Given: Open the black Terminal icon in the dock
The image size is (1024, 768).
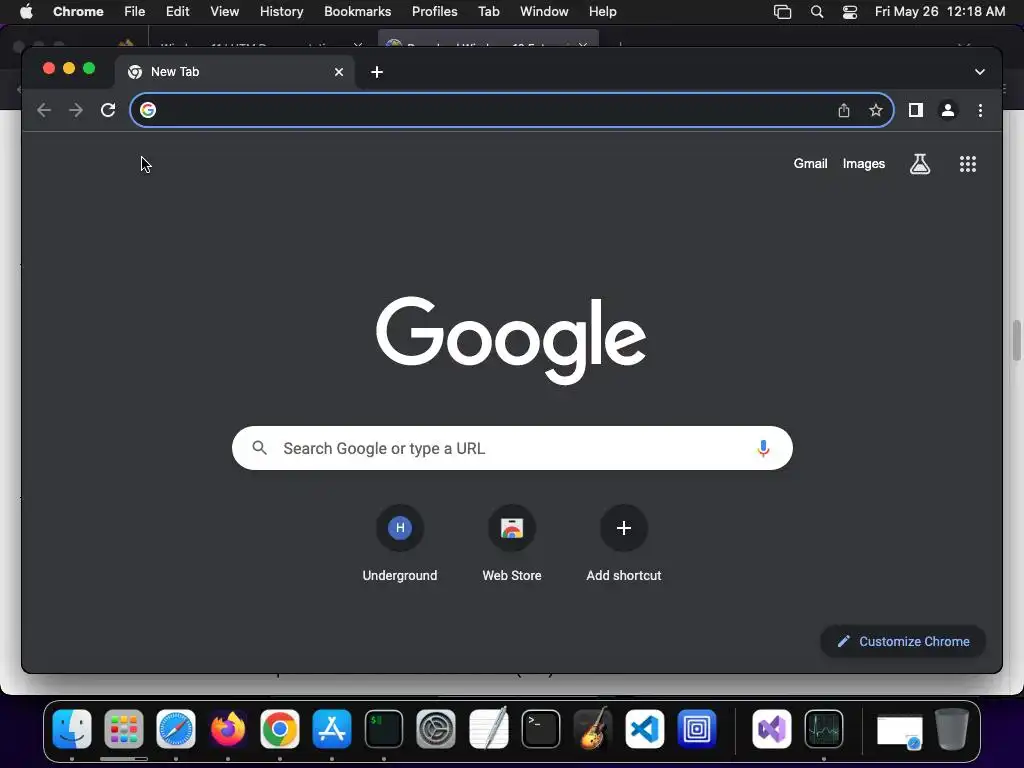Looking at the screenshot, I should click(x=541, y=729).
